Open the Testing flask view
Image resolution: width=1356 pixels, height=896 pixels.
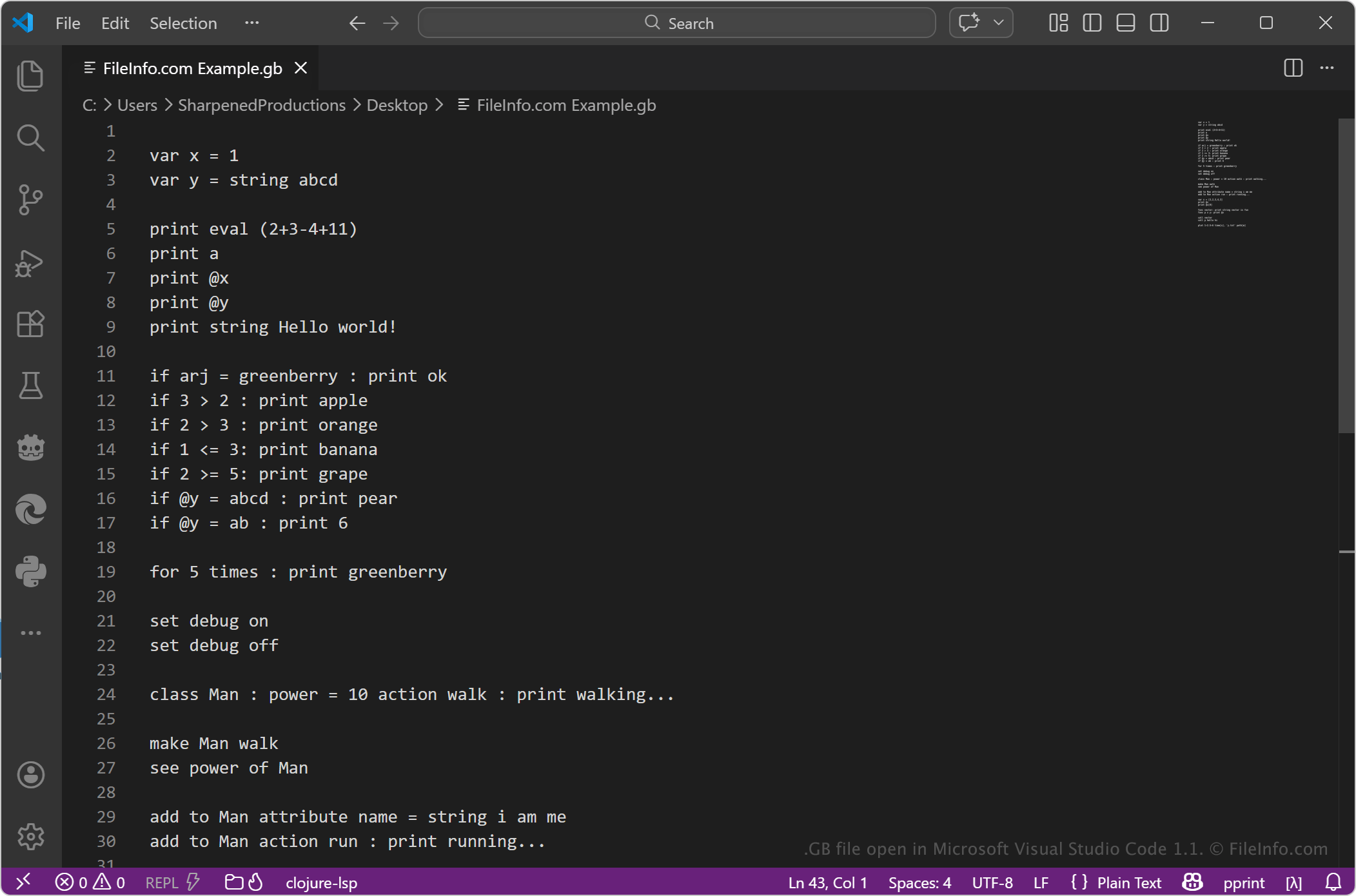point(30,385)
